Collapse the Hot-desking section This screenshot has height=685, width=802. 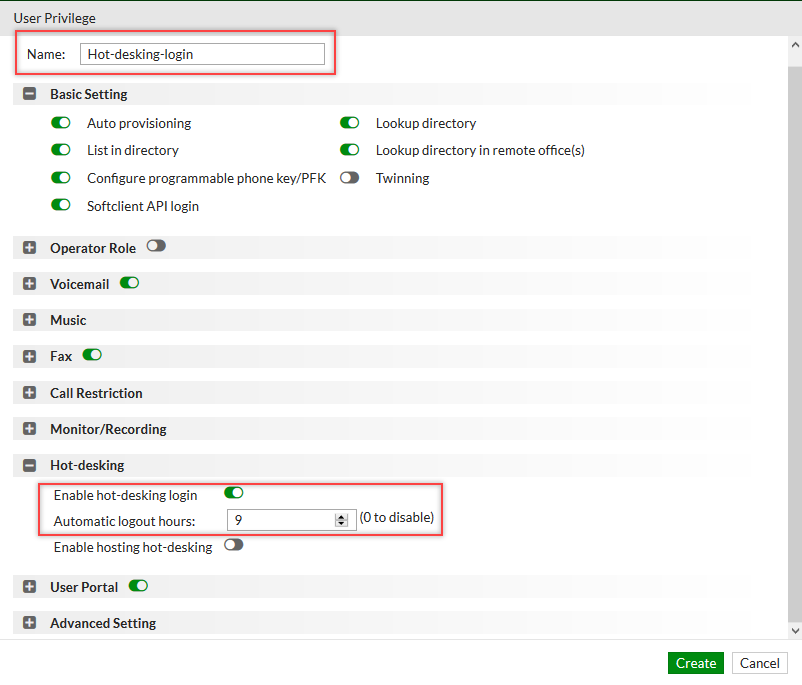tap(28, 465)
